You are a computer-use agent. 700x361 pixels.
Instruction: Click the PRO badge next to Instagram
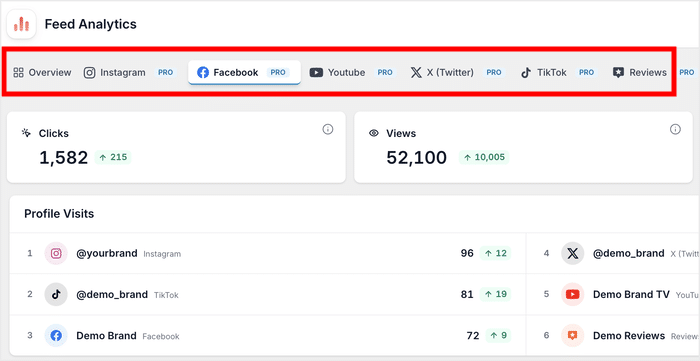click(x=166, y=72)
